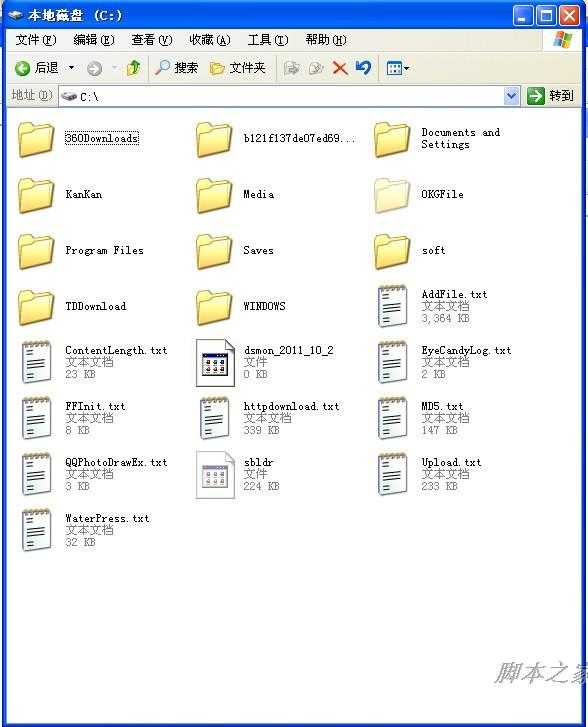The width and height of the screenshot is (588, 727).
Task: Select the WINDOWS folder
Action: pyautogui.click(x=241, y=306)
